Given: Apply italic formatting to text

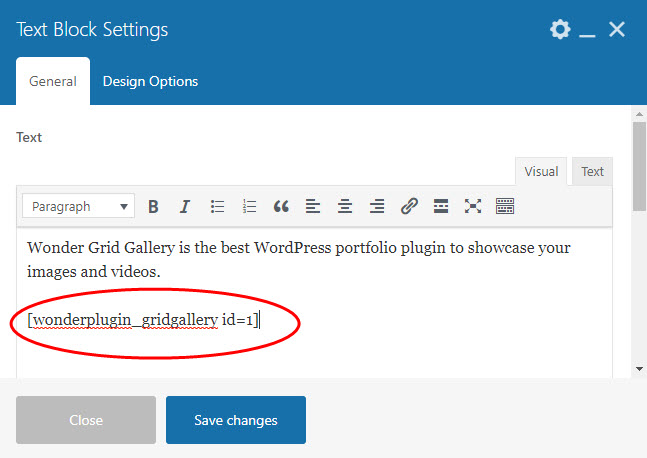Looking at the screenshot, I should coord(185,207).
